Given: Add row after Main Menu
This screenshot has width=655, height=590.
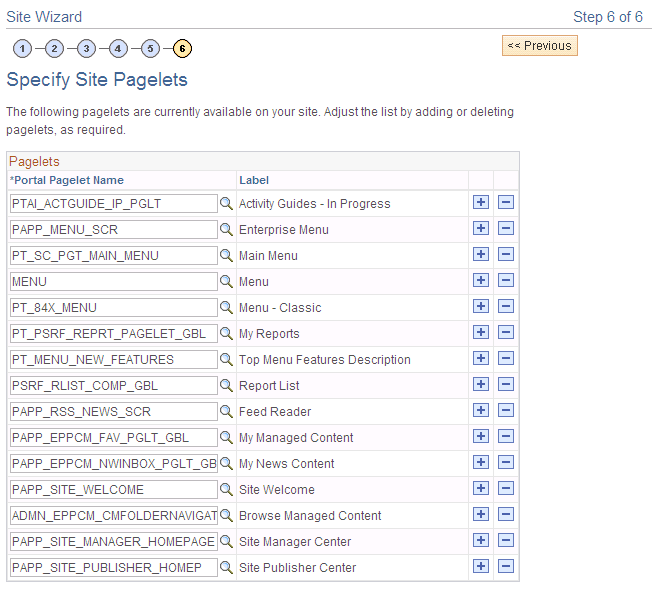Looking at the screenshot, I should (481, 254).
